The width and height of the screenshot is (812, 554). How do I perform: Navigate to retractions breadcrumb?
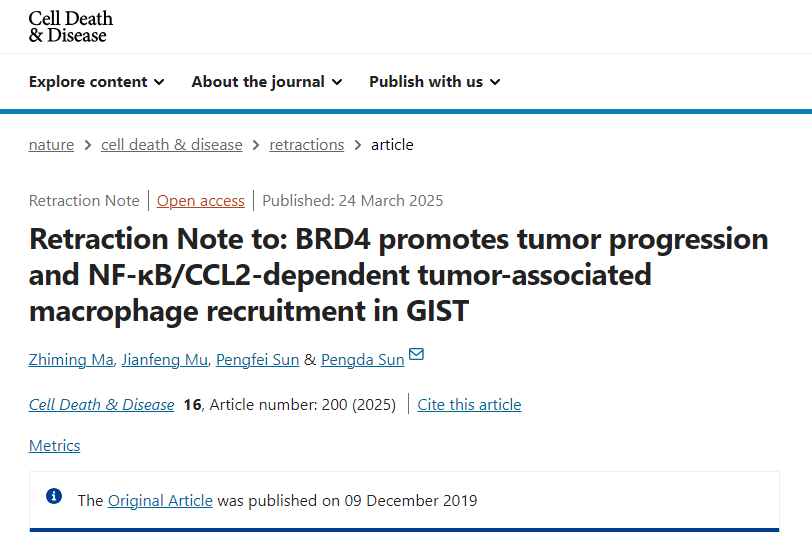coord(307,145)
